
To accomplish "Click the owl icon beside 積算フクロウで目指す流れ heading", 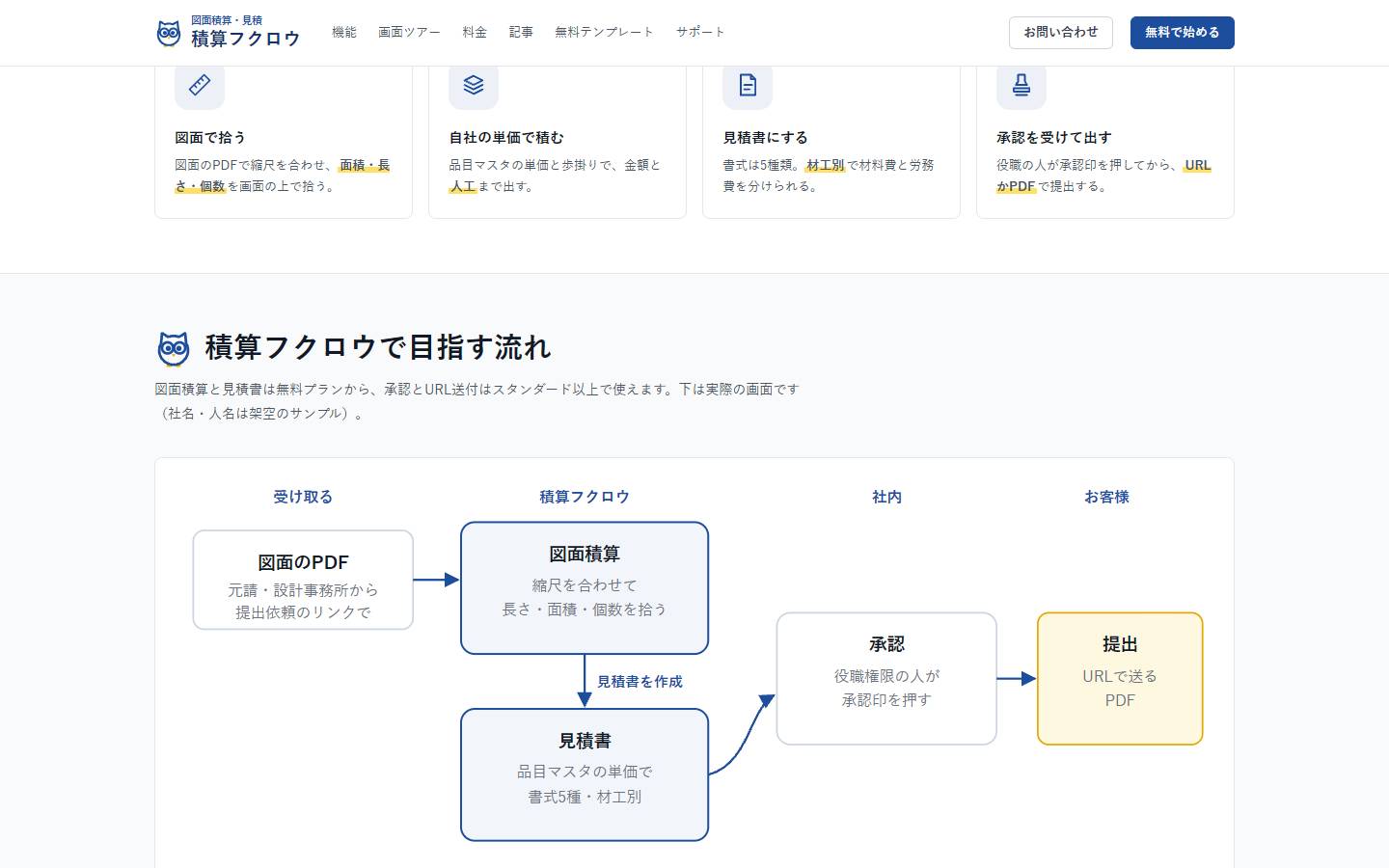I will [x=174, y=348].
